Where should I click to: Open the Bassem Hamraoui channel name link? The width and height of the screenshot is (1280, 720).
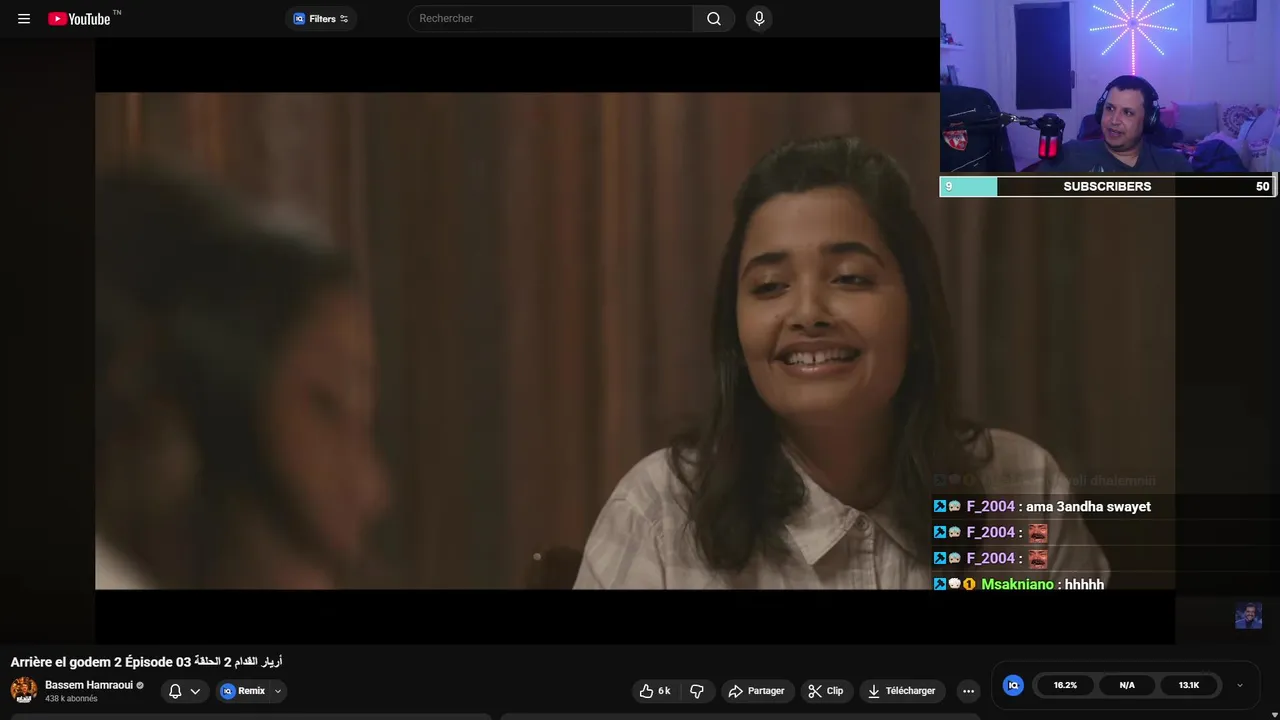(89, 685)
